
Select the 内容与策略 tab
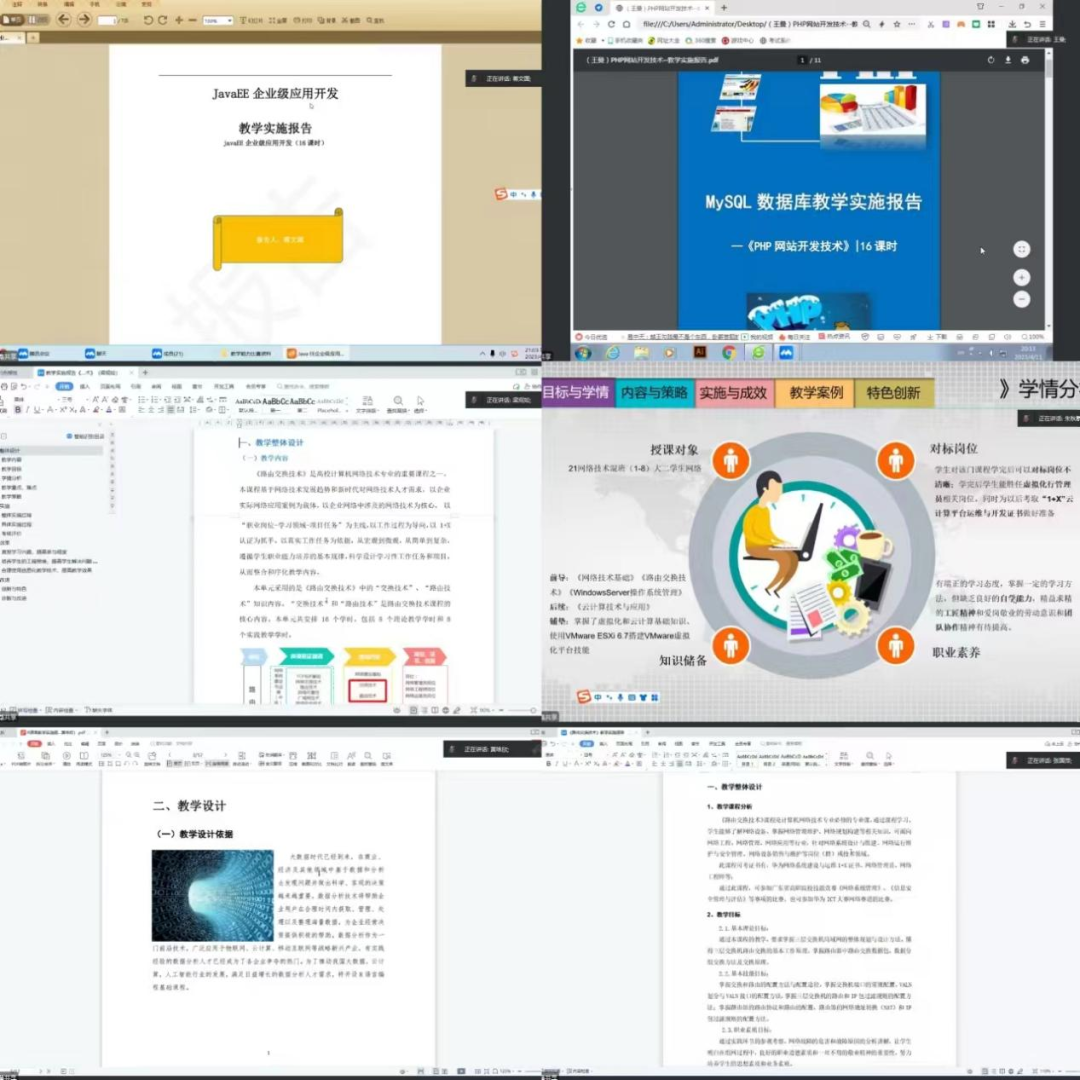[x=654, y=393]
